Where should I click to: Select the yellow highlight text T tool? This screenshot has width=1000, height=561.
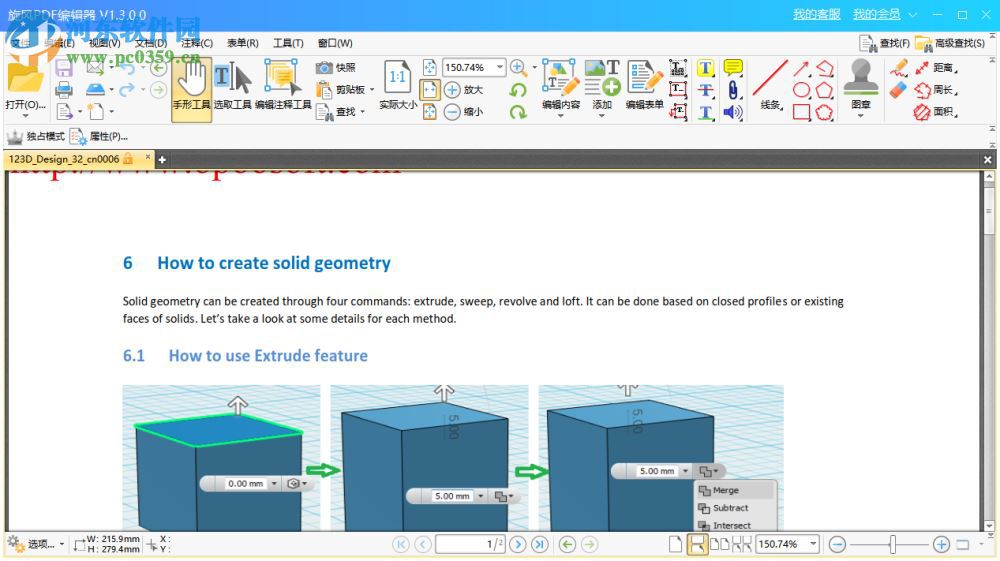705,68
